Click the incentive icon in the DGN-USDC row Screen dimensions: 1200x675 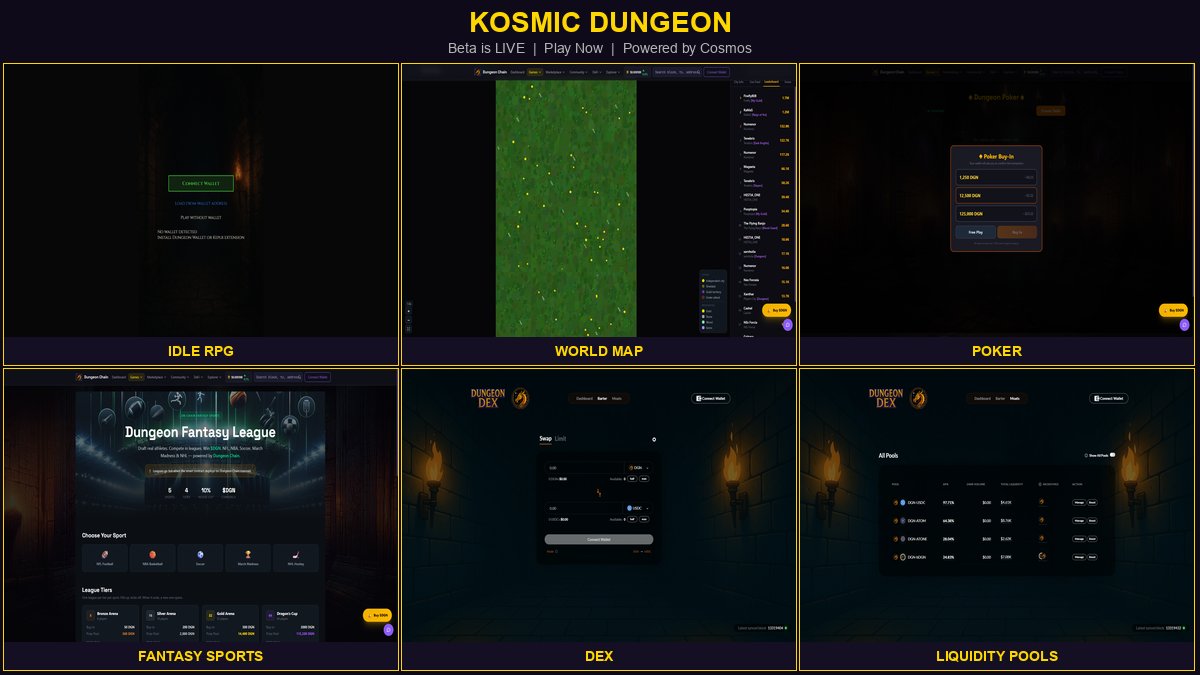pyautogui.click(x=1042, y=502)
